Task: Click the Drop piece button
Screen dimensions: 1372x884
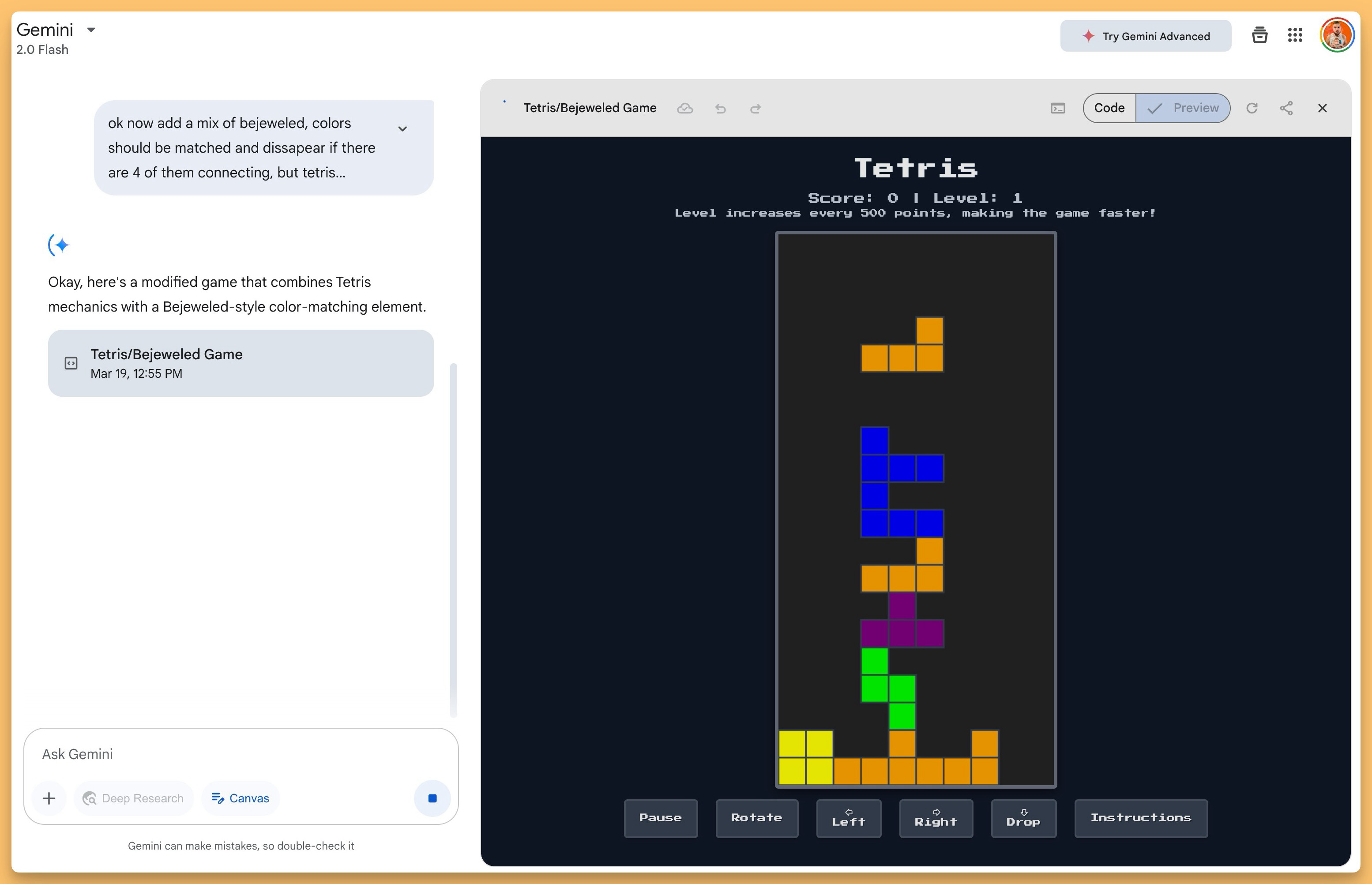Action: pyautogui.click(x=1023, y=818)
